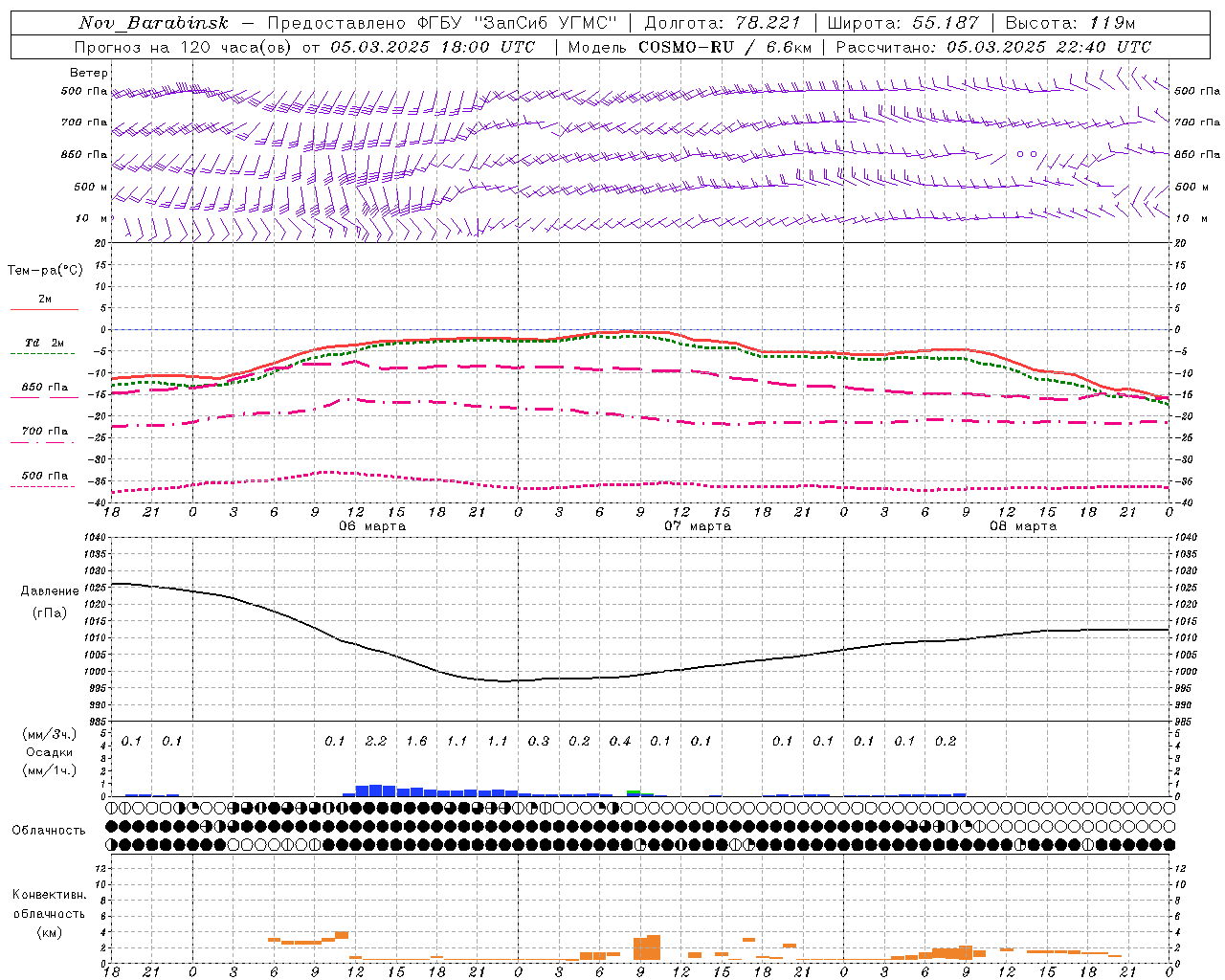This screenshot has width=1225, height=980.
Task: Click the Ветер panel label
Action: click(x=89, y=73)
